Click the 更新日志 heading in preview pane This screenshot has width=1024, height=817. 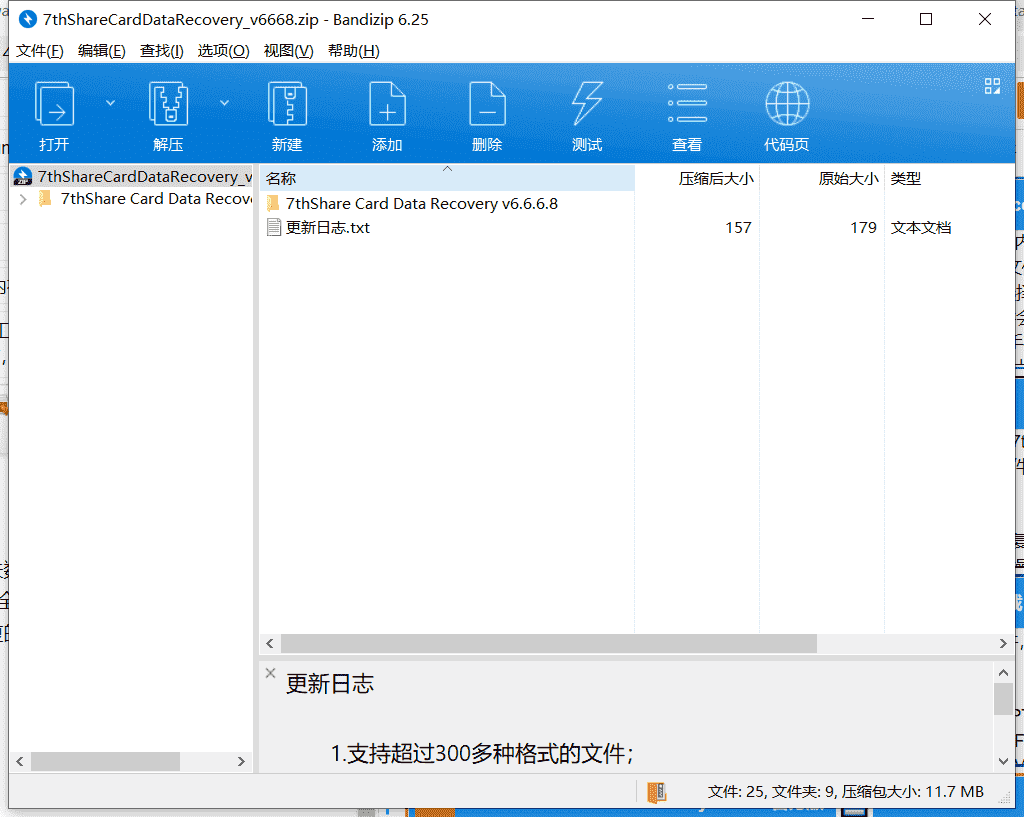[330, 684]
